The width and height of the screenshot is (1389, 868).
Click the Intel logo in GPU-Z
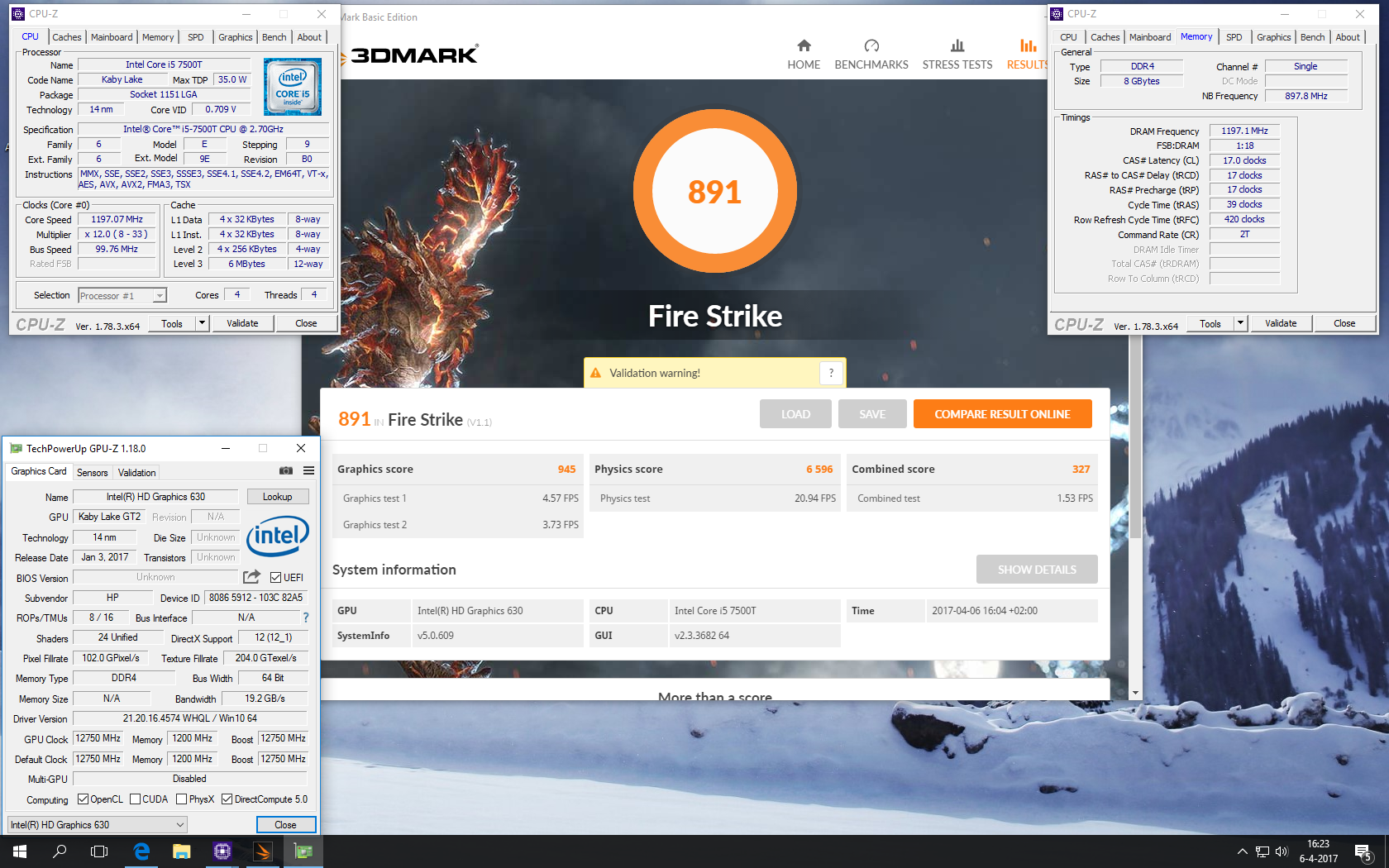click(x=278, y=537)
